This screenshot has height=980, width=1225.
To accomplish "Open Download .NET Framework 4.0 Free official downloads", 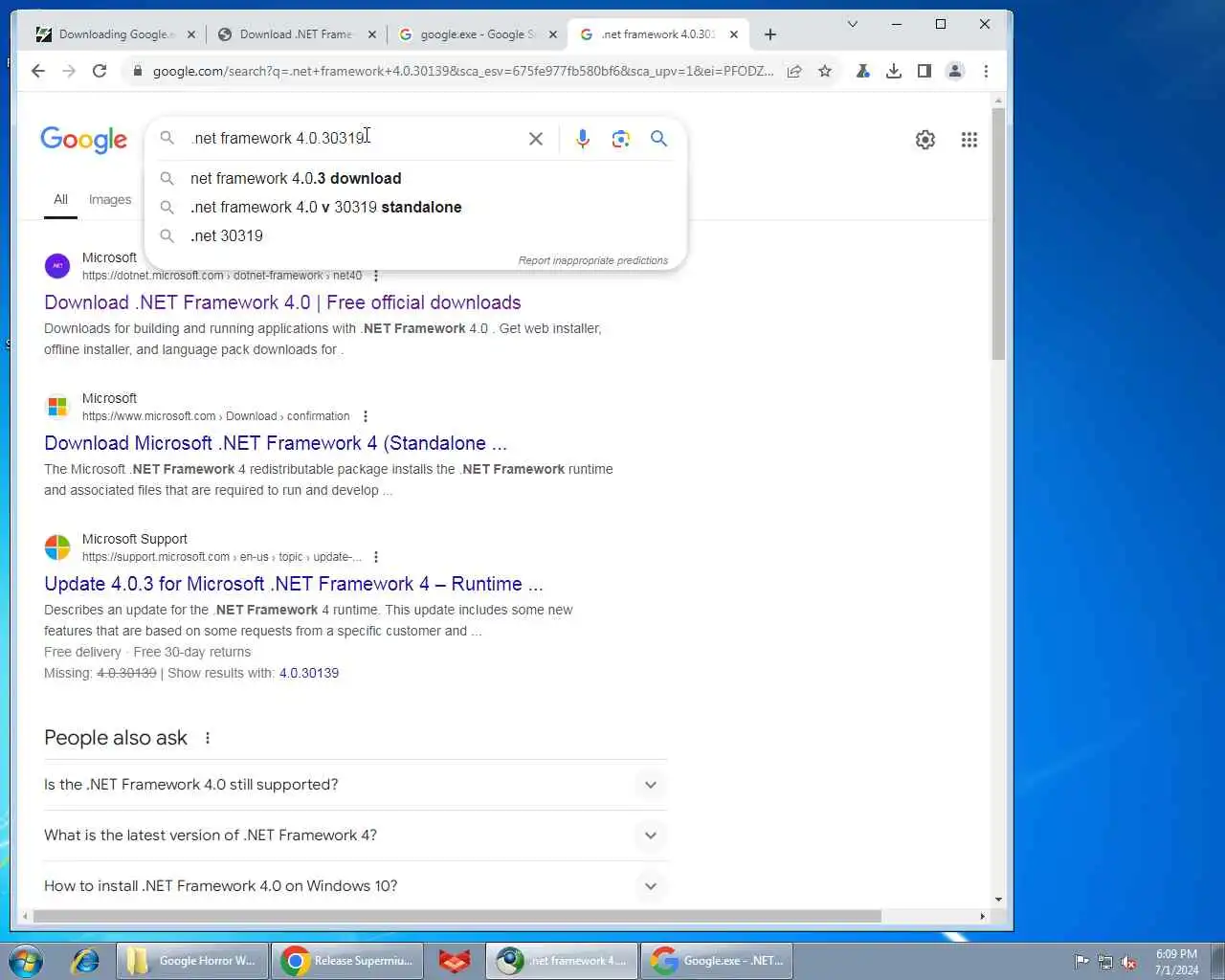I will coord(282,302).
